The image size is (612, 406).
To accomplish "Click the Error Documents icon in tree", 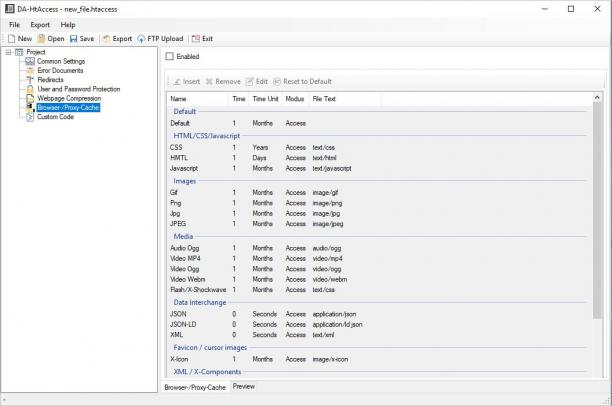I will click(30, 71).
